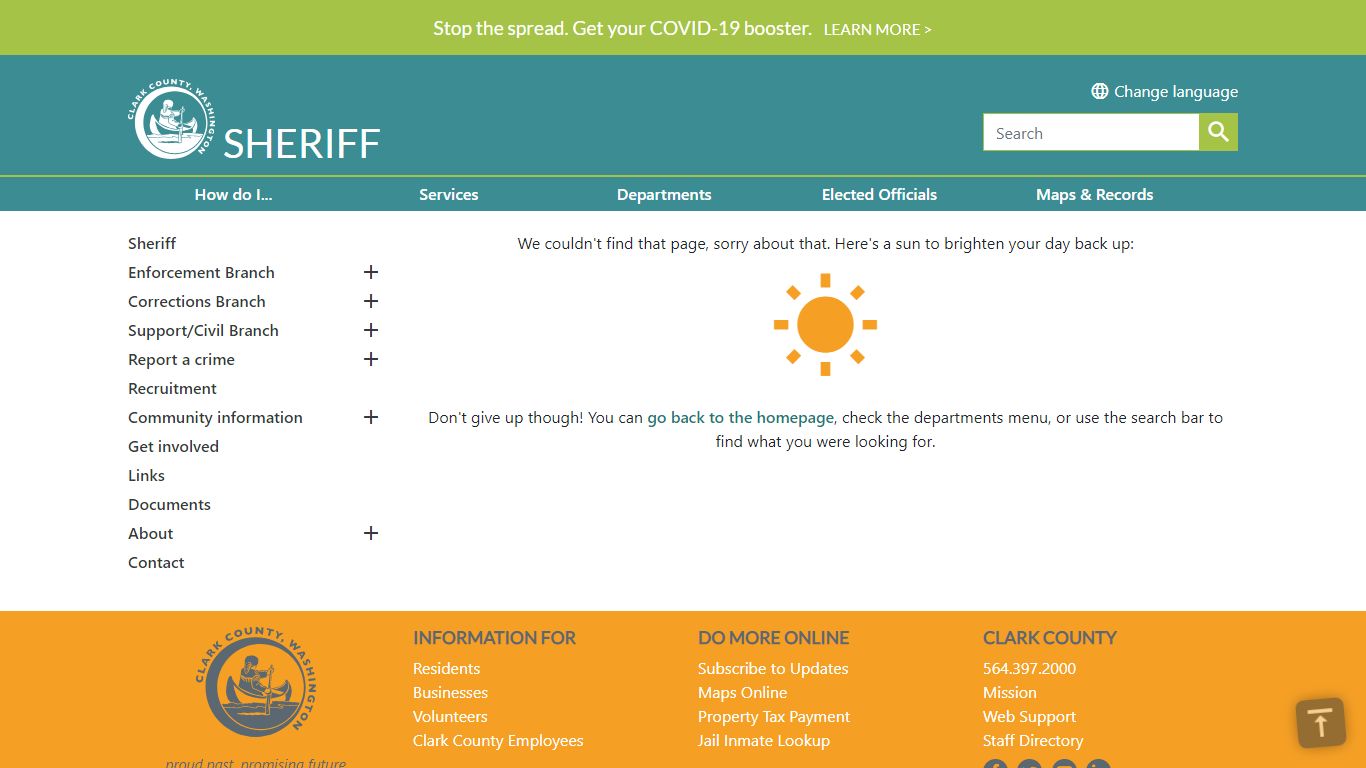Screen dimensions: 1366x768
Task: Open the About sidebar link
Action: 150,533
